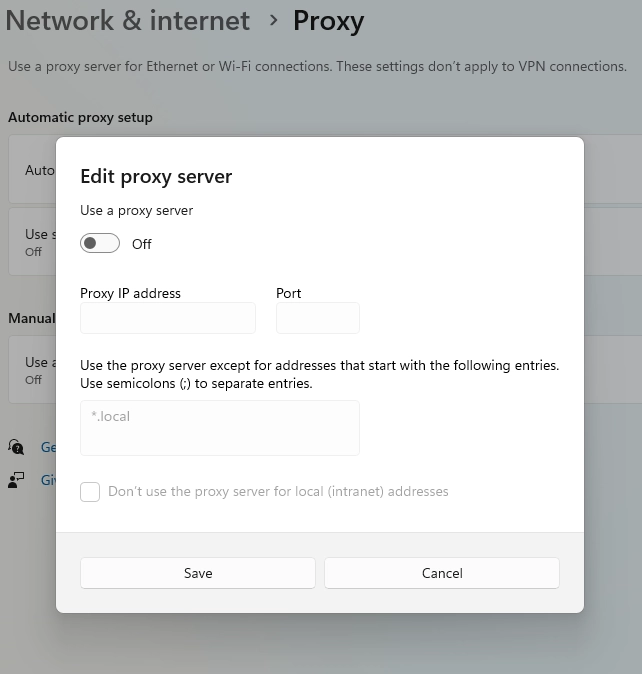Click the Port input box
642x674 pixels.
pyautogui.click(x=317, y=318)
